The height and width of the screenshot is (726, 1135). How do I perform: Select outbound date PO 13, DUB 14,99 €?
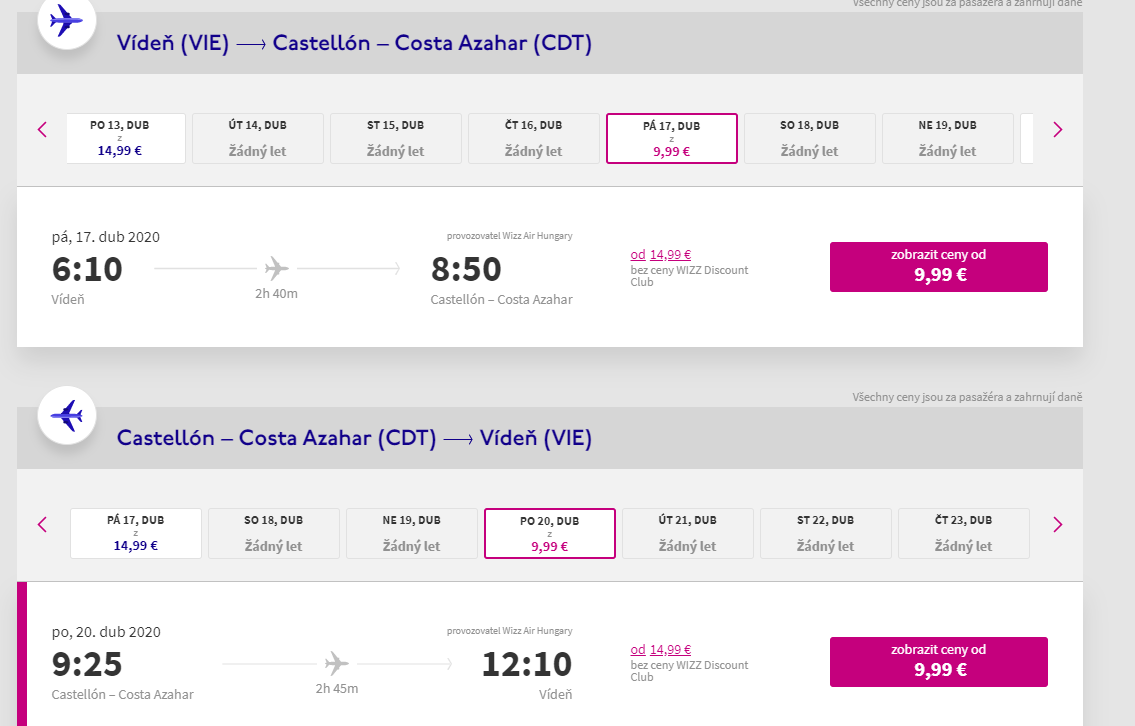(x=126, y=138)
